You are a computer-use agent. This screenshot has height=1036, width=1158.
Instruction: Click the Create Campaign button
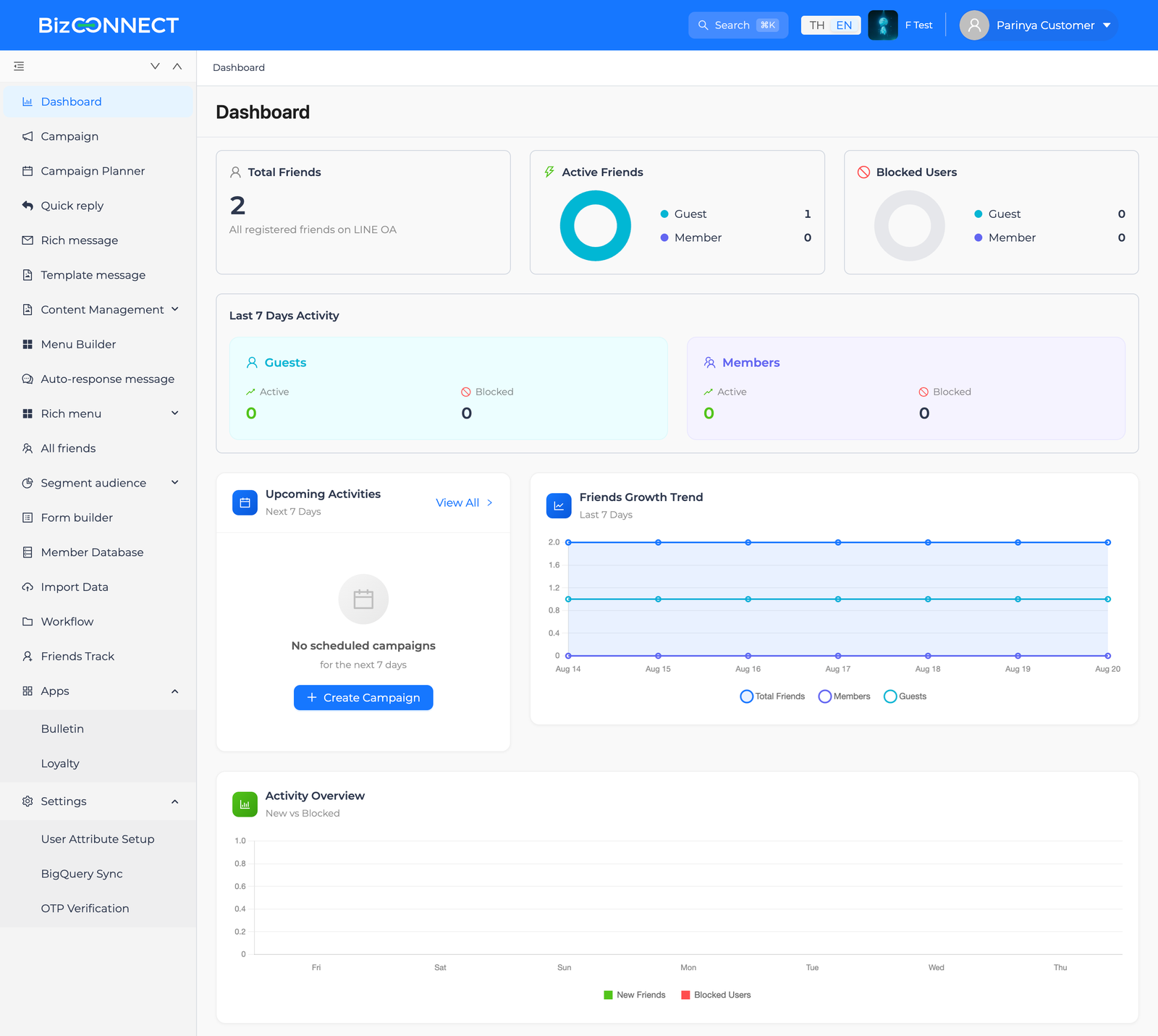[x=363, y=698]
